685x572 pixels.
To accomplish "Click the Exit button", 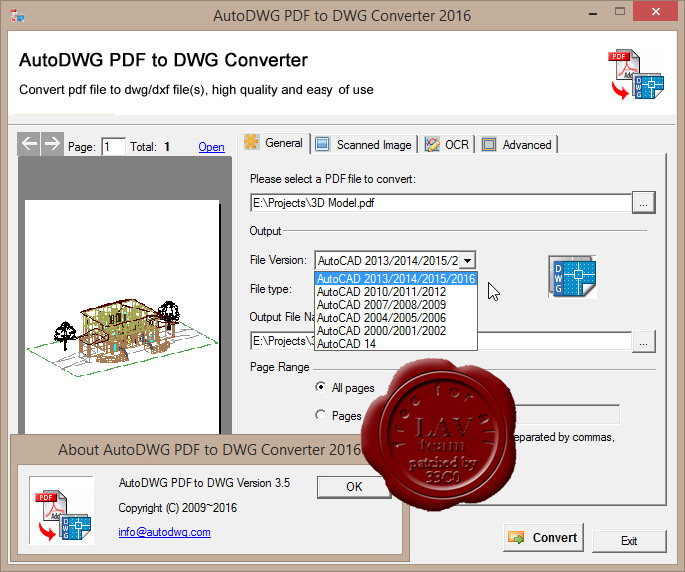I will (x=629, y=541).
